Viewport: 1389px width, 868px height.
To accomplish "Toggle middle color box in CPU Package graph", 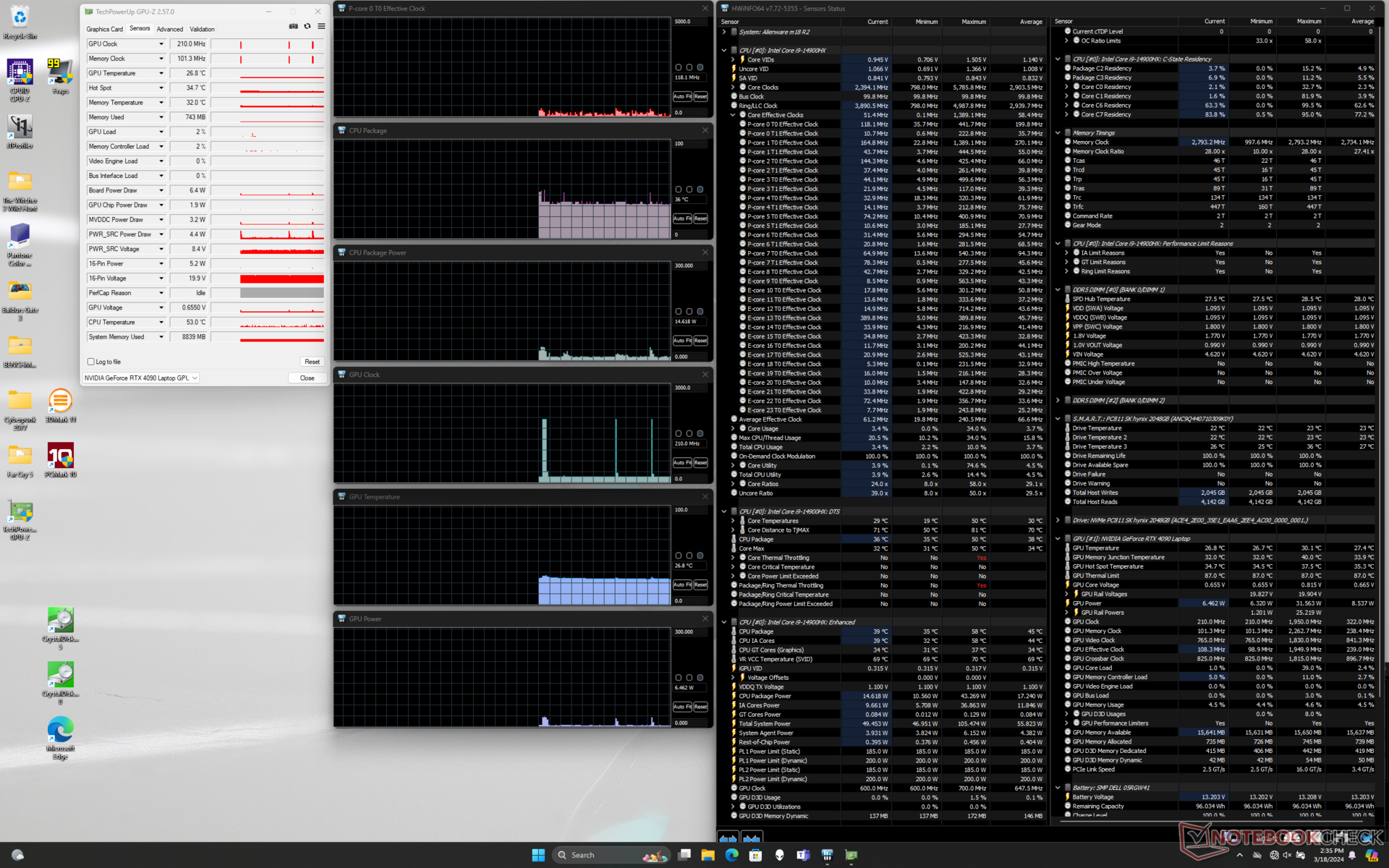I will tap(689, 190).
